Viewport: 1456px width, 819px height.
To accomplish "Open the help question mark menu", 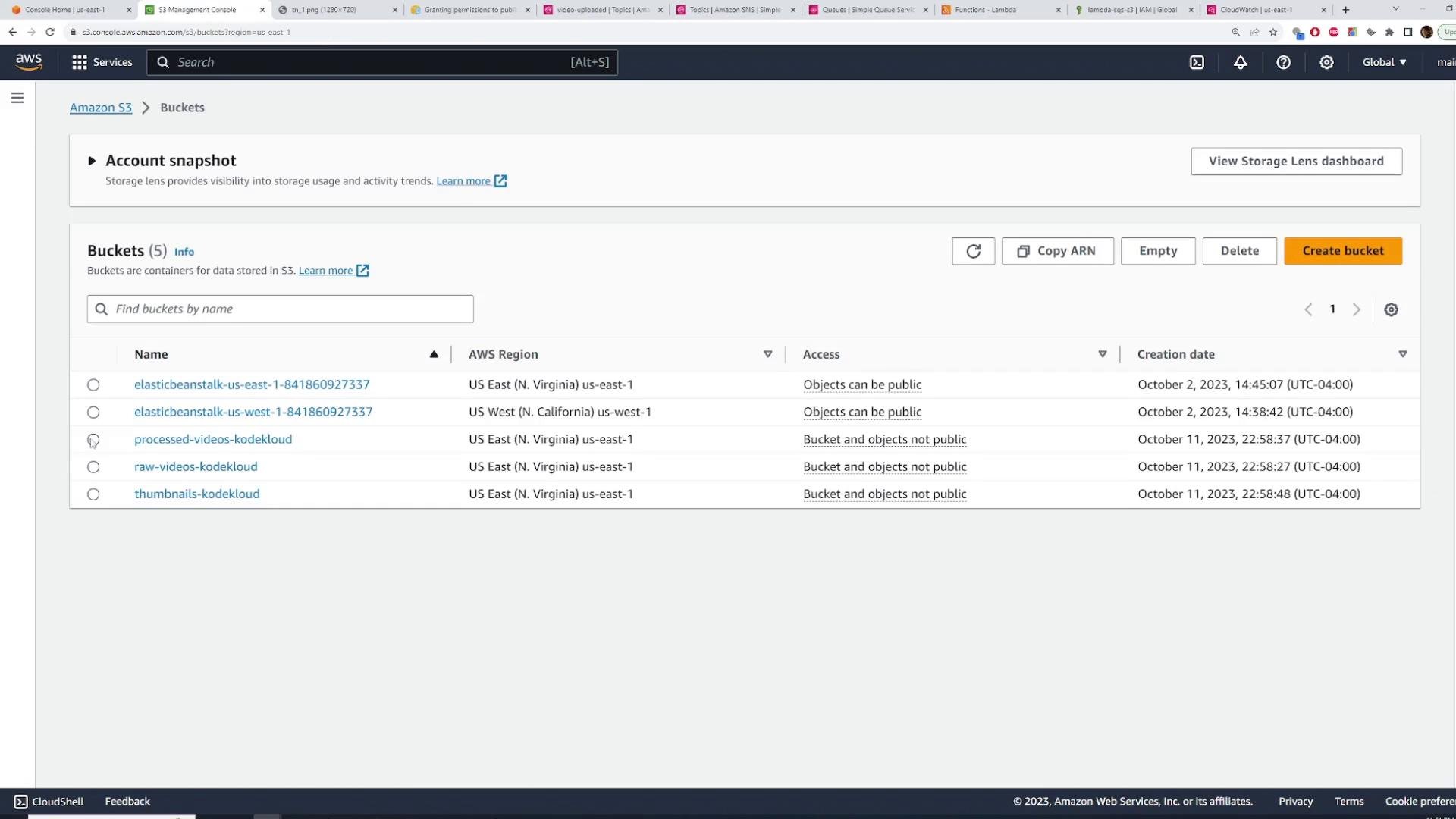I will tap(1283, 62).
